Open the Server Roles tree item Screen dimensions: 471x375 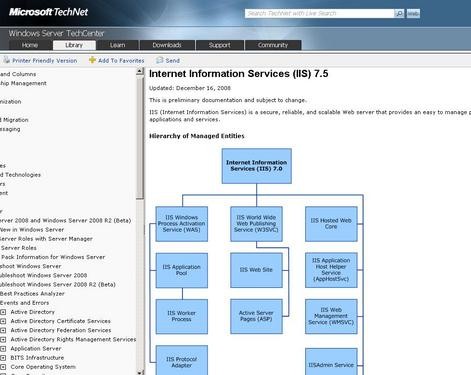pos(18,248)
